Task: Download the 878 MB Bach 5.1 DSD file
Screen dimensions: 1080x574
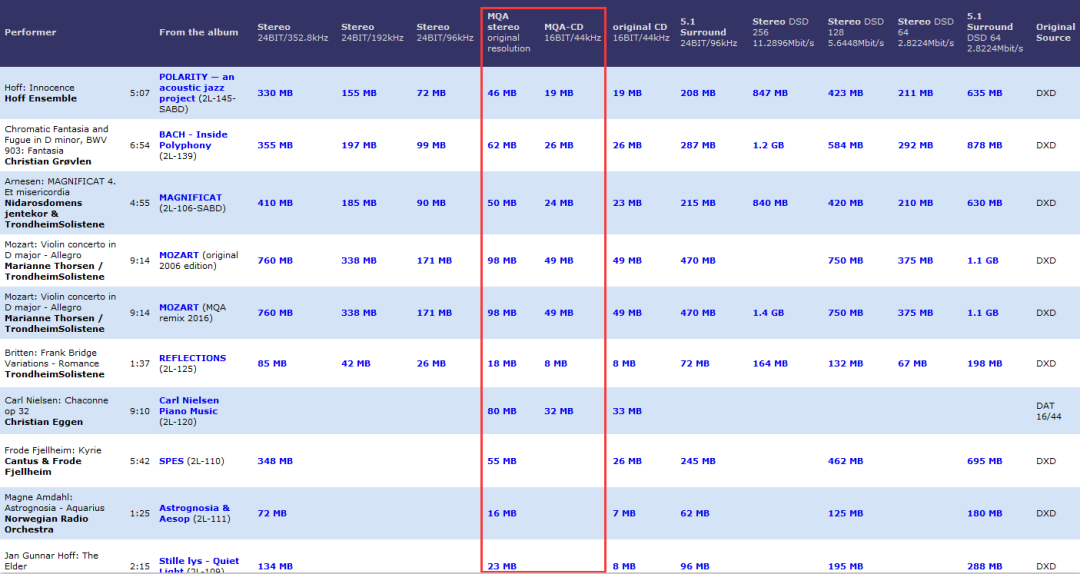Action: (984, 145)
